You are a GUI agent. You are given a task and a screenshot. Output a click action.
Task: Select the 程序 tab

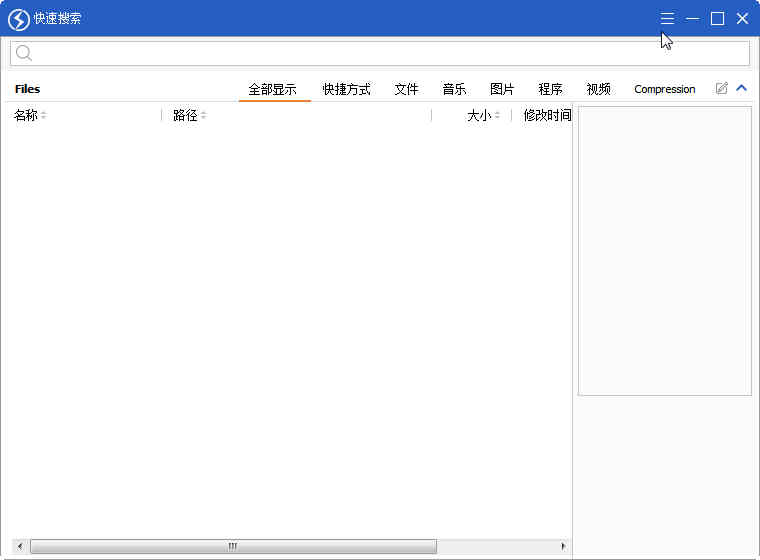(550, 89)
